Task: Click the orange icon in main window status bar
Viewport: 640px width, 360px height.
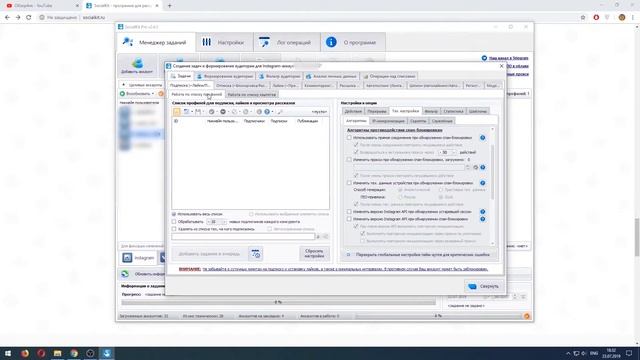Action: pos(527,316)
